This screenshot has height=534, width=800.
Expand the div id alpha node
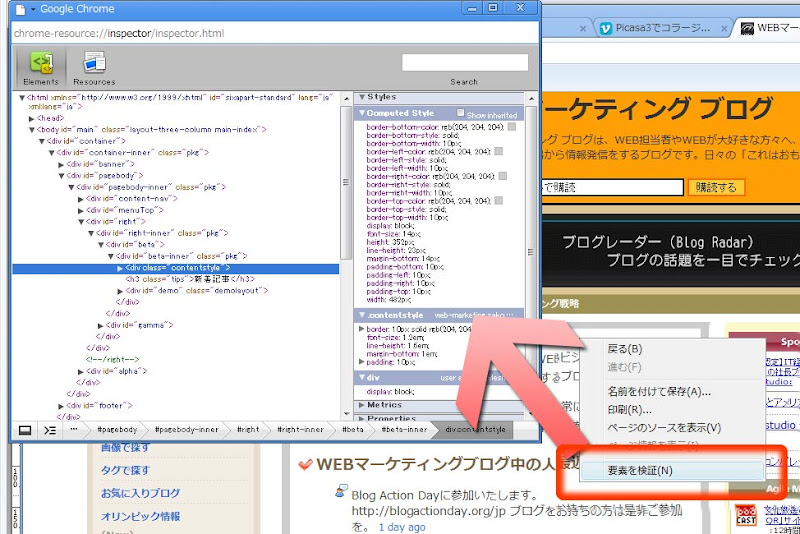[81, 371]
